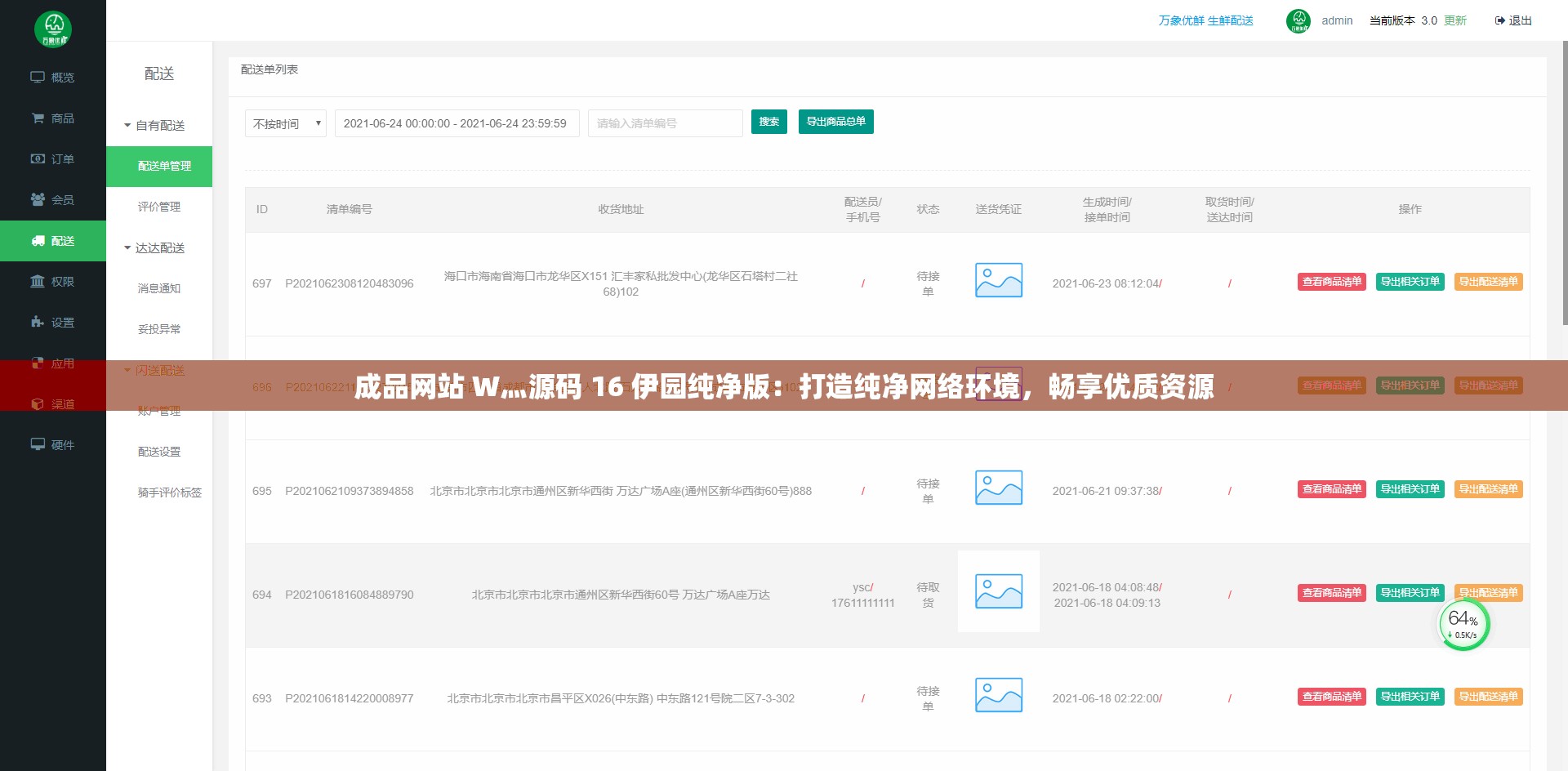Select 配送单管理 submenu item

point(159,167)
